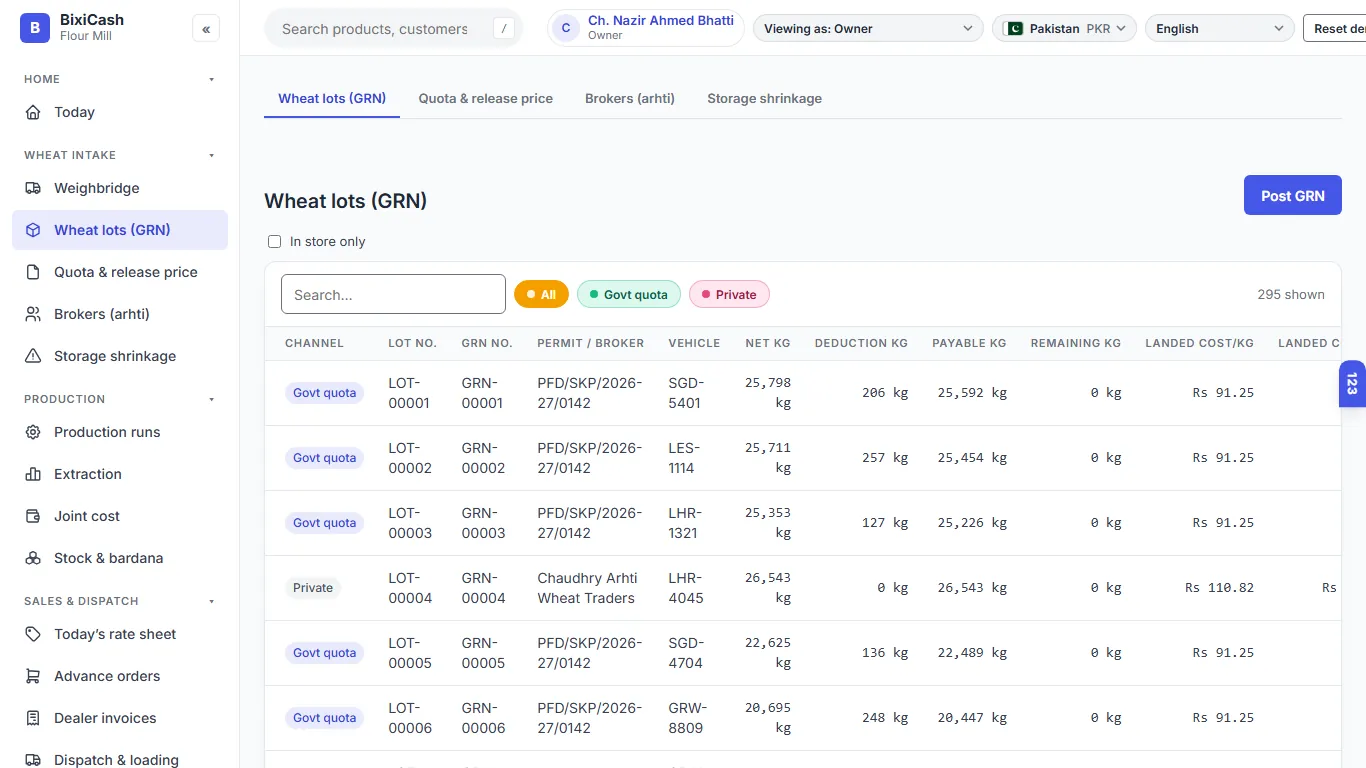Switch to the 'Quota & release price' tab
The image size is (1366, 768).
coord(486,98)
